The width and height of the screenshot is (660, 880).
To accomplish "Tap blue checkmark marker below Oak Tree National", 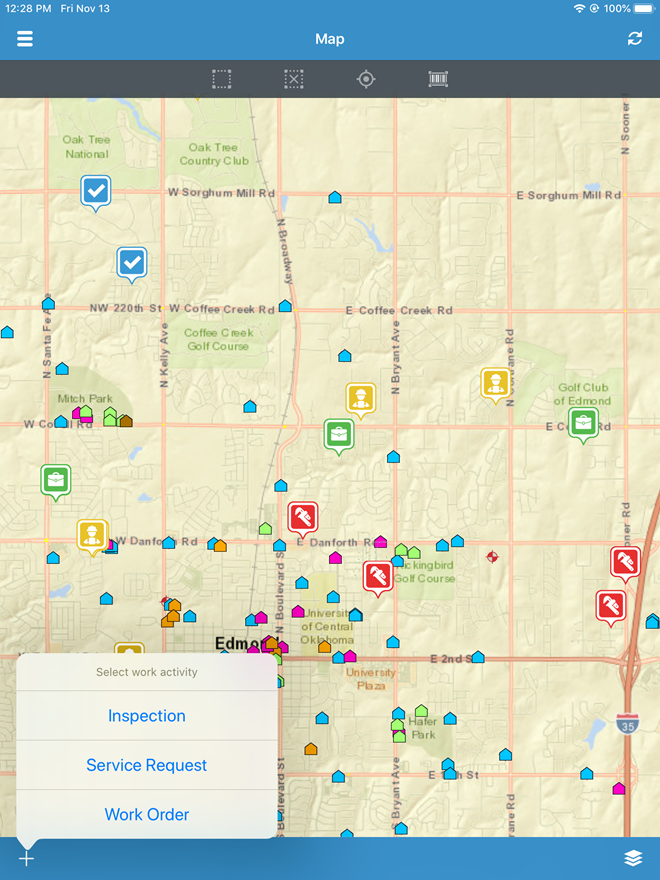I will (96, 191).
